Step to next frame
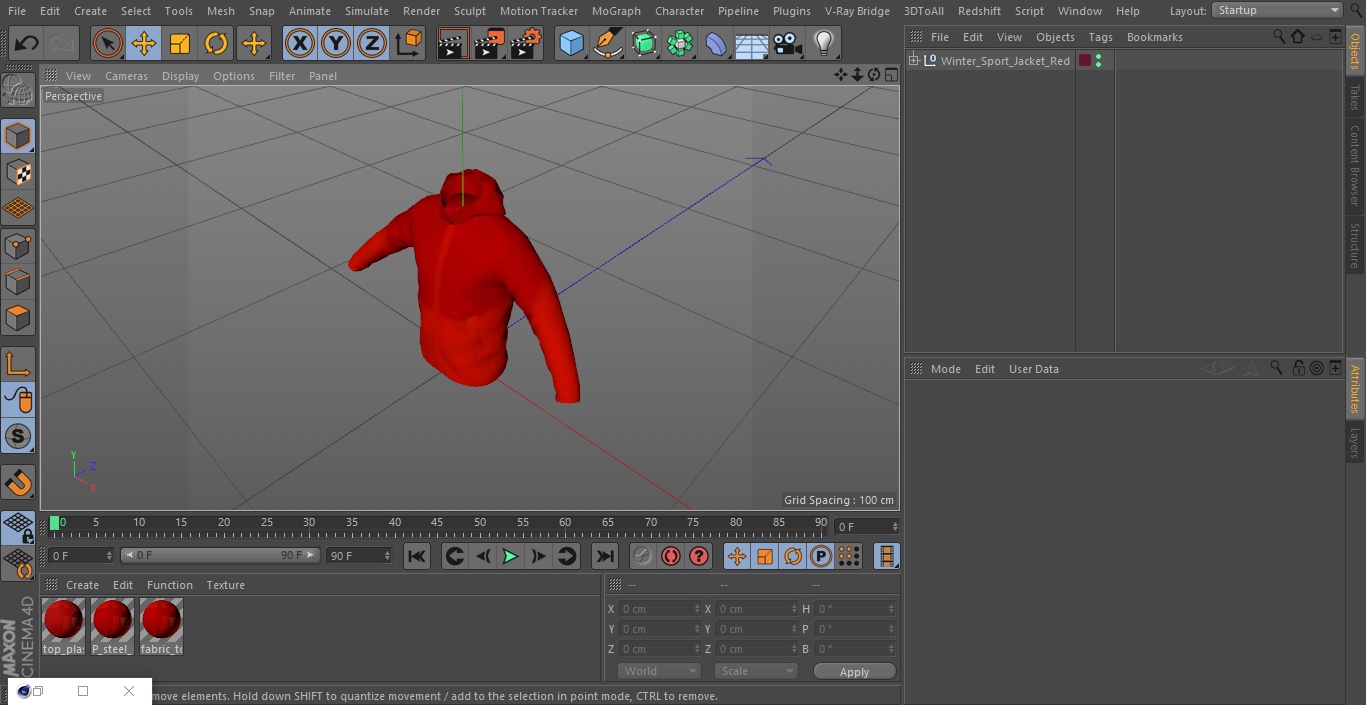Viewport: 1366px width, 705px height. 538,556
